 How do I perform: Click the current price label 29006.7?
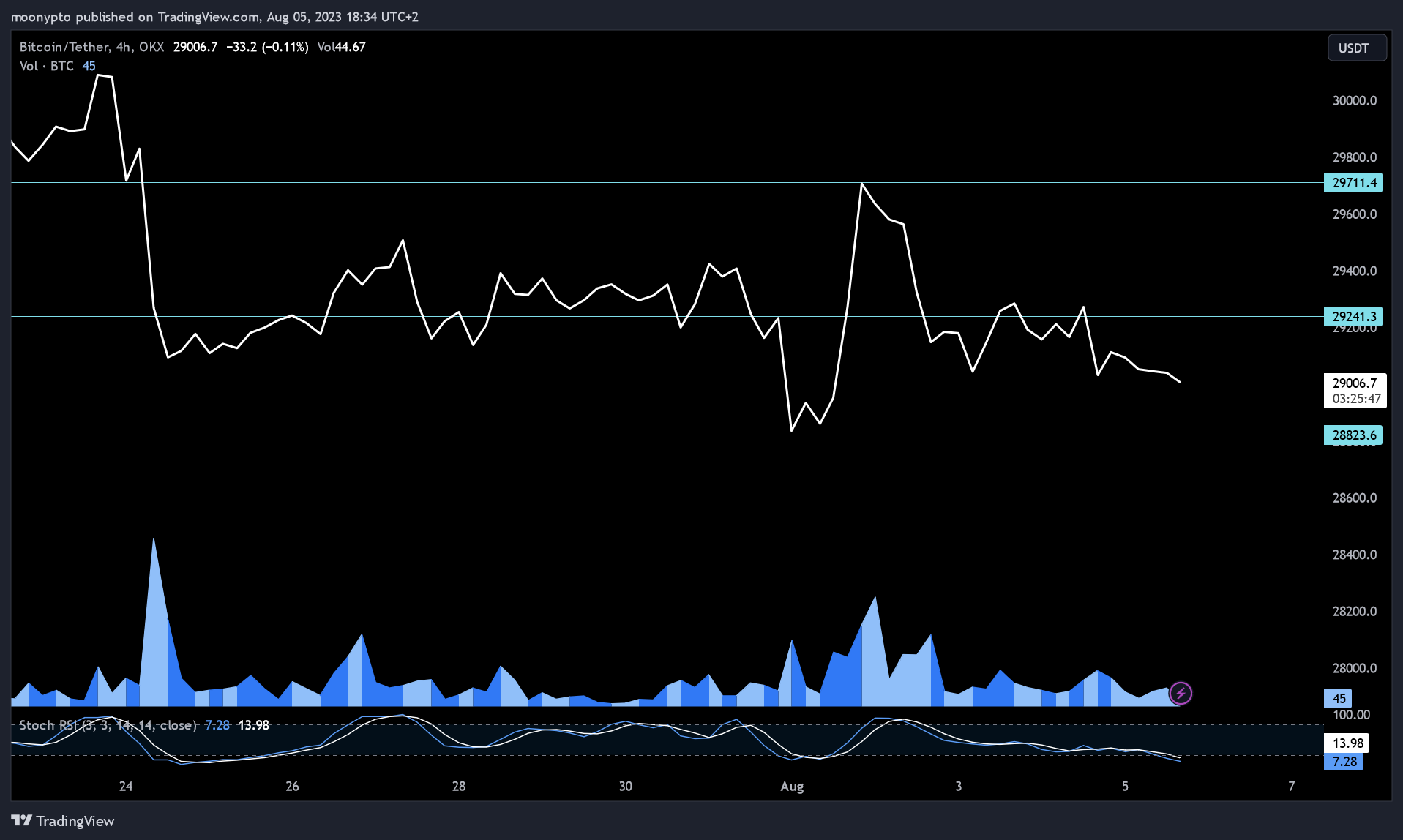click(x=1355, y=383)
